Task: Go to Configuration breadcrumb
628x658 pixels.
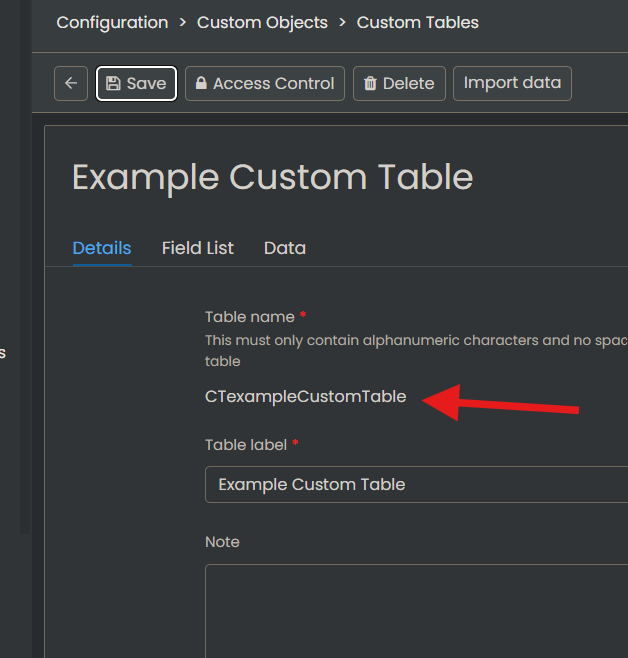Action: pos(112,23)
